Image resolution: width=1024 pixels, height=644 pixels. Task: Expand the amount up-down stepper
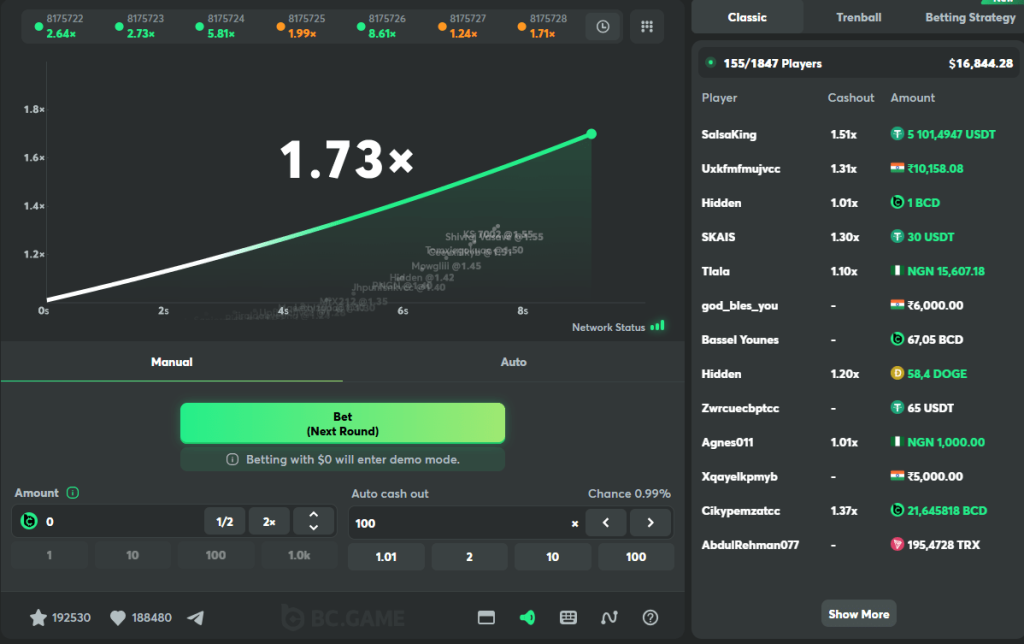click(313, 521)
